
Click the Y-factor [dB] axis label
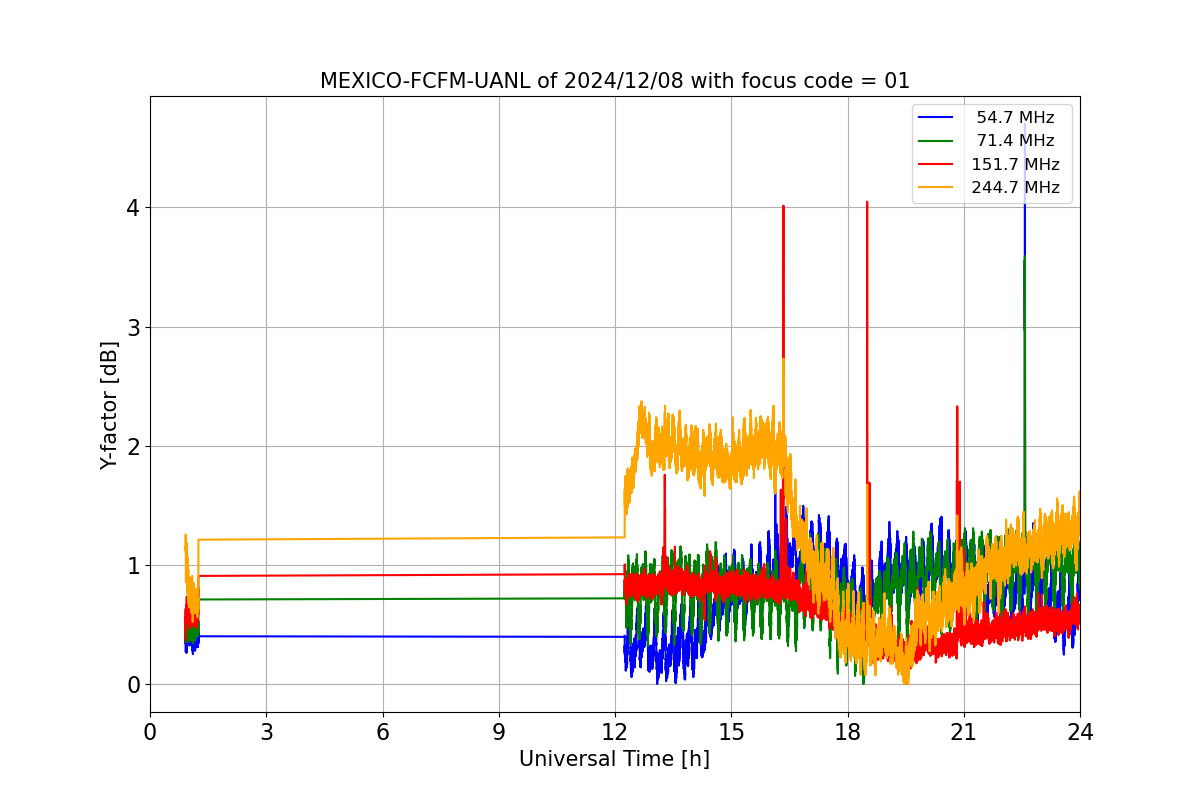[109, 405]
